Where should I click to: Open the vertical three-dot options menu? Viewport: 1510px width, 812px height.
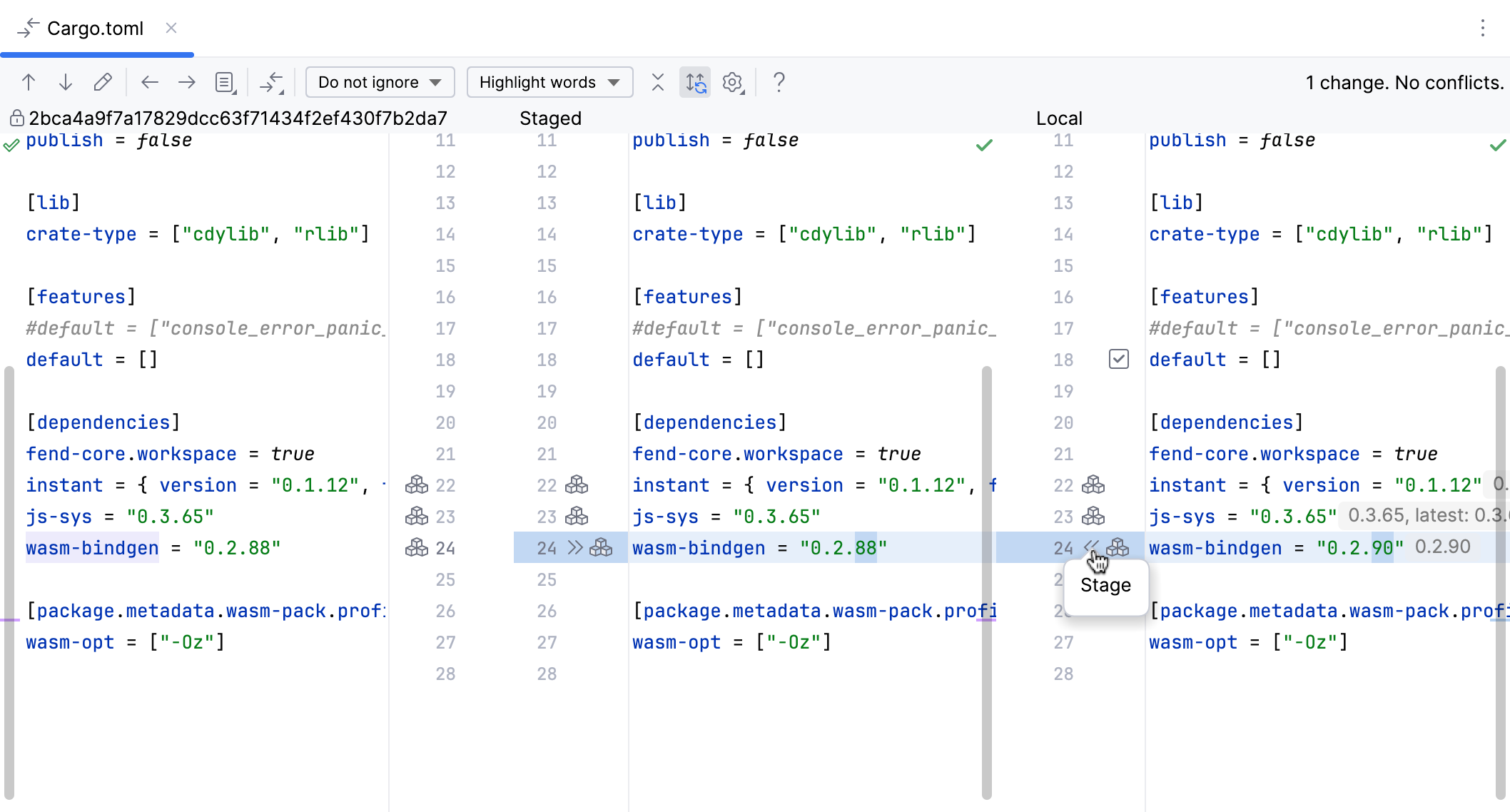point(1483,28)
